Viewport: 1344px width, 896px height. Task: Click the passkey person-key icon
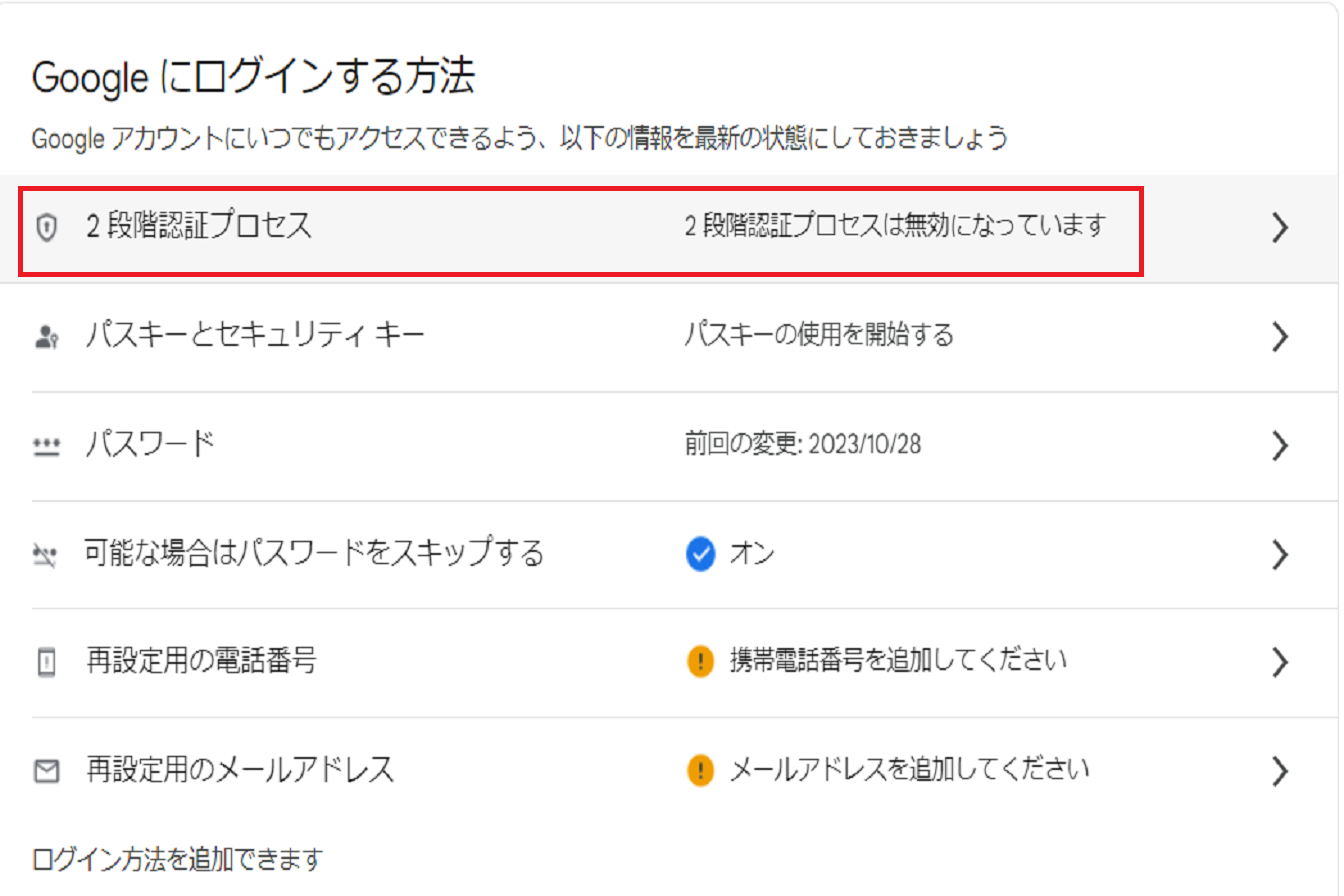(46, 337)
